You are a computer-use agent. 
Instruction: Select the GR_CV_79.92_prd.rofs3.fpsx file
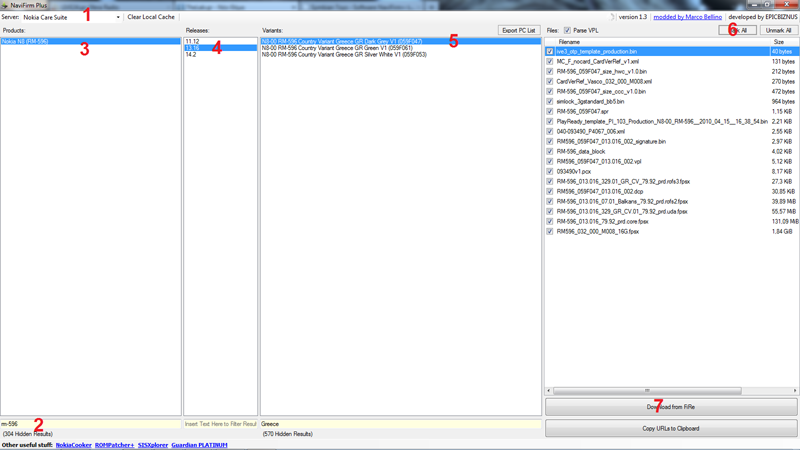pos(623,182)
